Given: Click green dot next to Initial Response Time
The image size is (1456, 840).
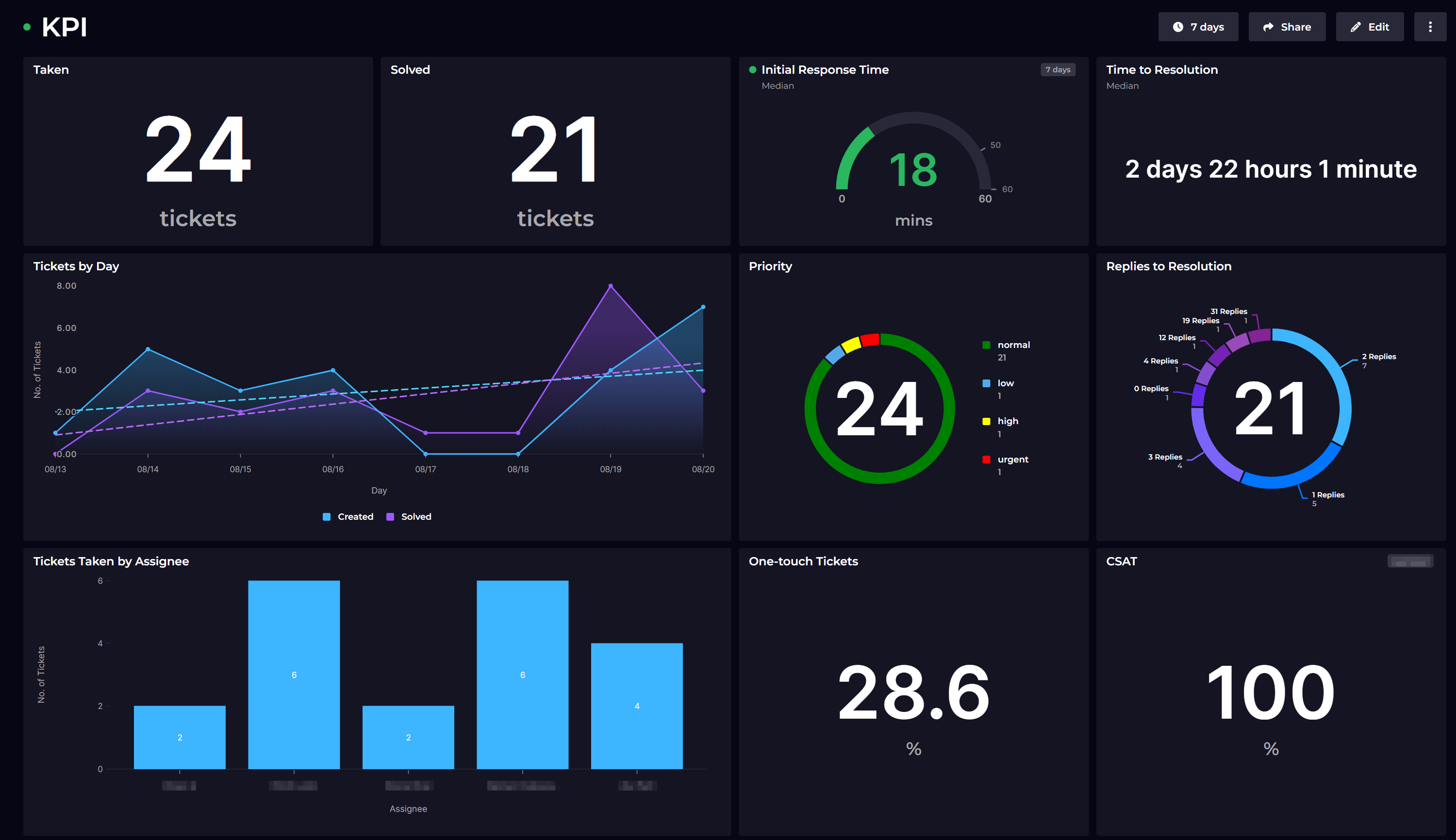Looking at the screenshot, I should point(752,70).
